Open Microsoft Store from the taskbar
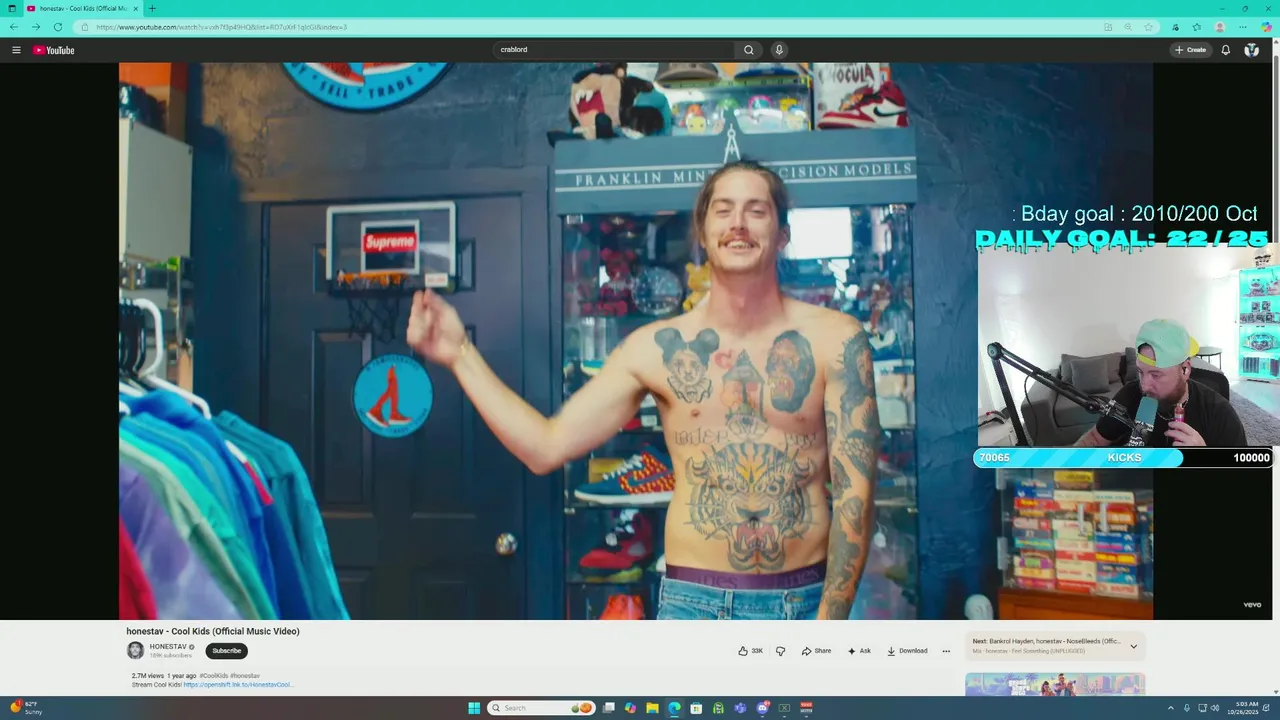The height and width of the screenshot is (720, 1280). point(696,708)
